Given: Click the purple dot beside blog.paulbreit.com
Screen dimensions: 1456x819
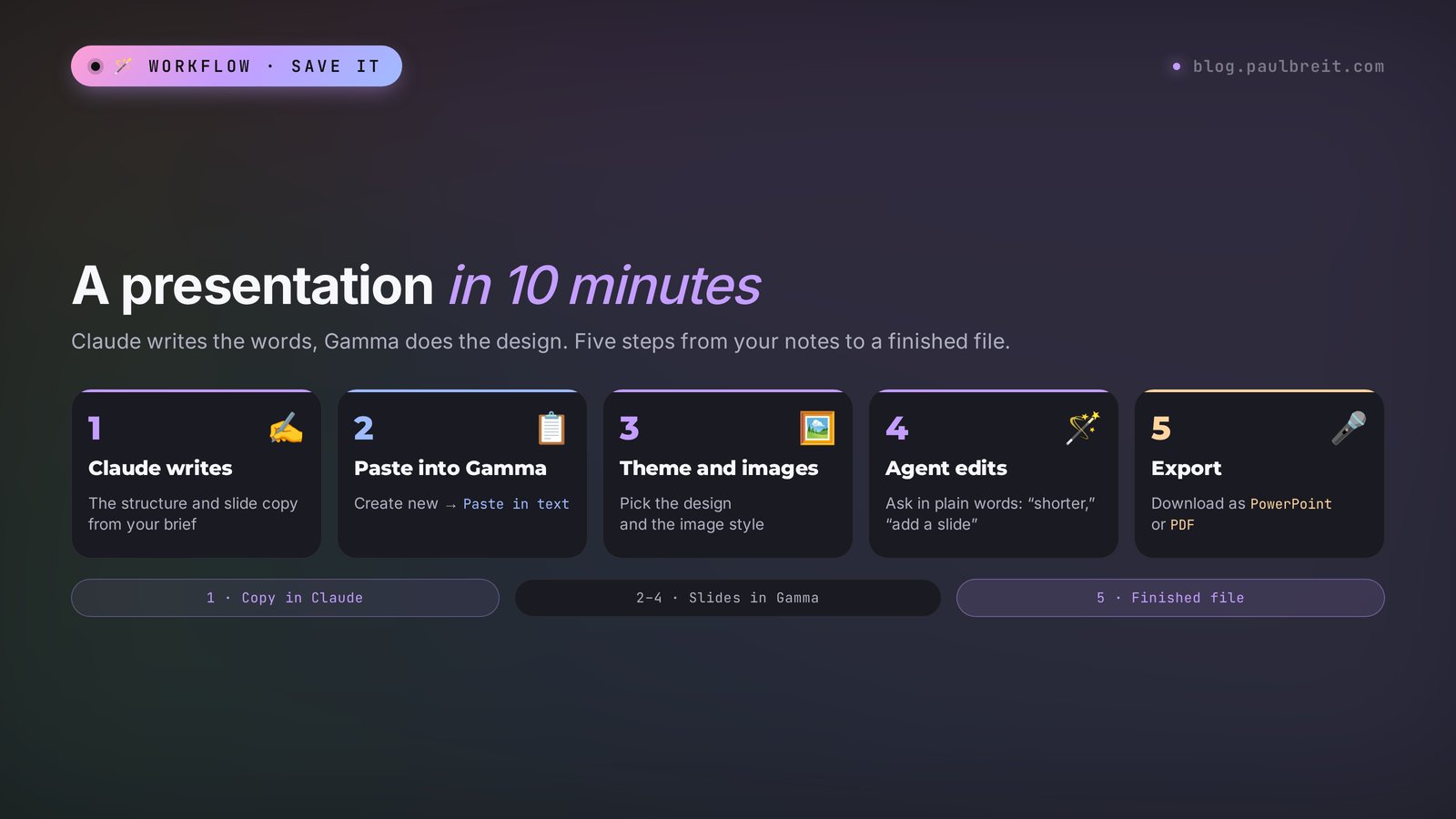Looking at the screenshot, I should pyautogui.click(x=1177, y=66).
